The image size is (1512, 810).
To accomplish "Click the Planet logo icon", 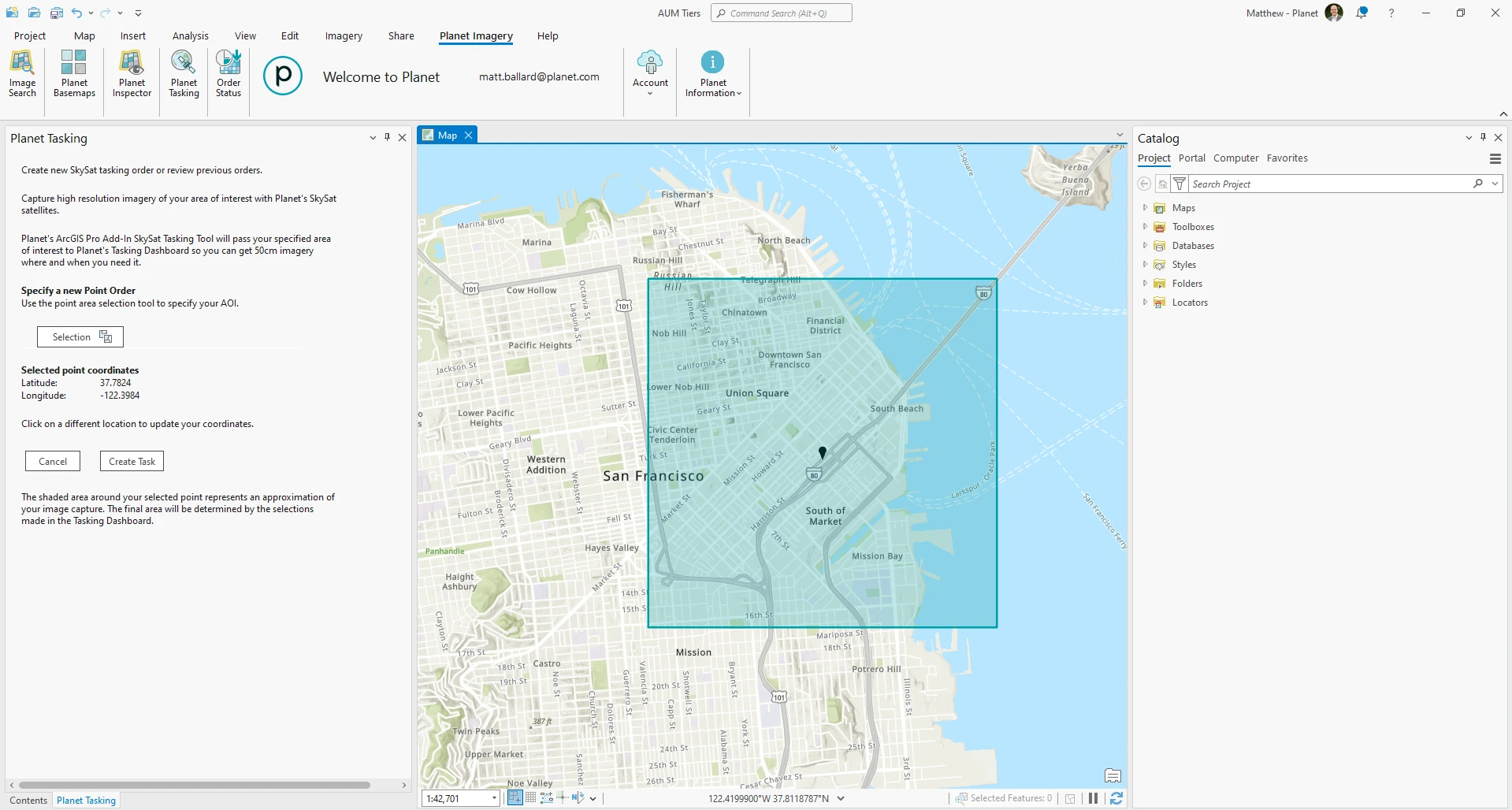I will tap(283, 76).
